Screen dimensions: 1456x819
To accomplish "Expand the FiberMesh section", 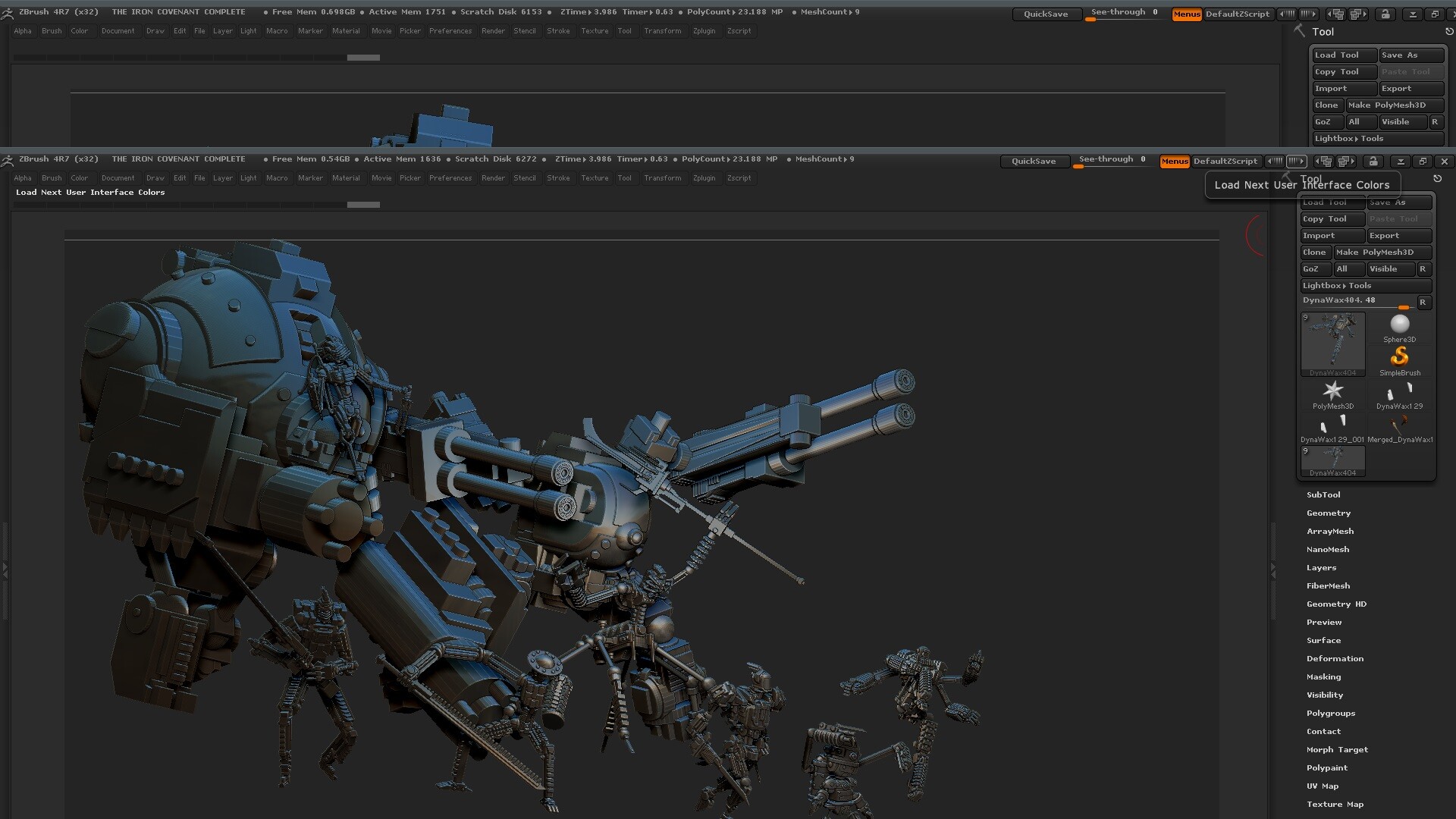I will [1328, 586].
